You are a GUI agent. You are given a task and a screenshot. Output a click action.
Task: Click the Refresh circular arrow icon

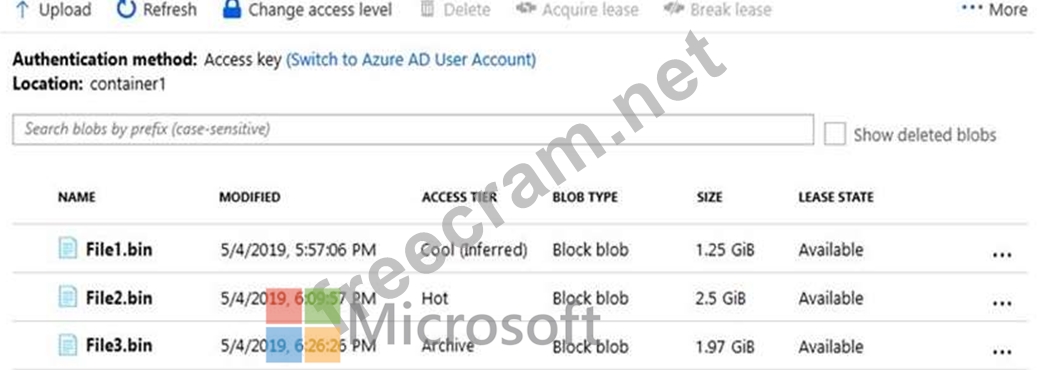[x=126, y=10]
